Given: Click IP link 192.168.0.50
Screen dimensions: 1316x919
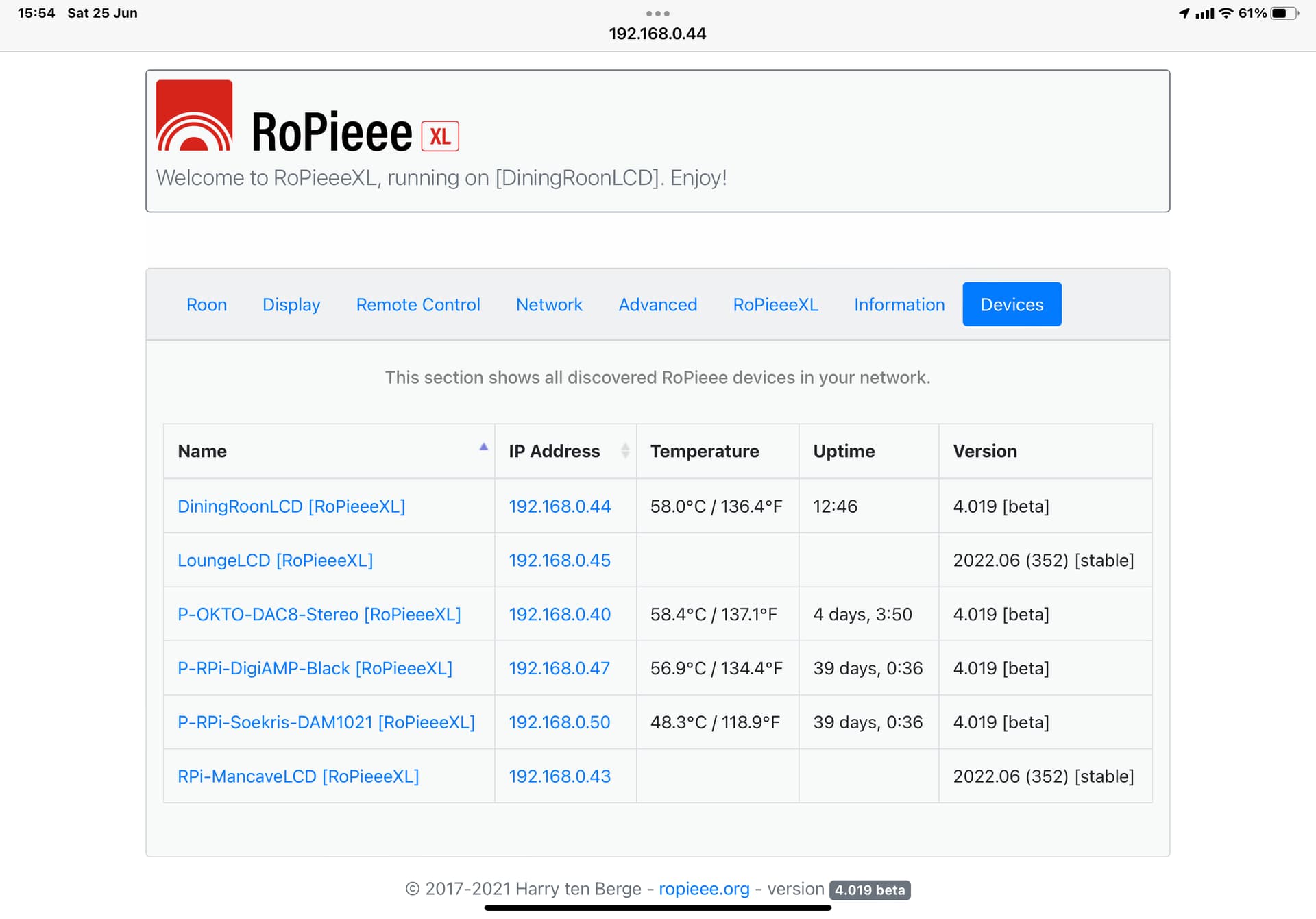Looking at the screenshot, I should tap(559, 722).
